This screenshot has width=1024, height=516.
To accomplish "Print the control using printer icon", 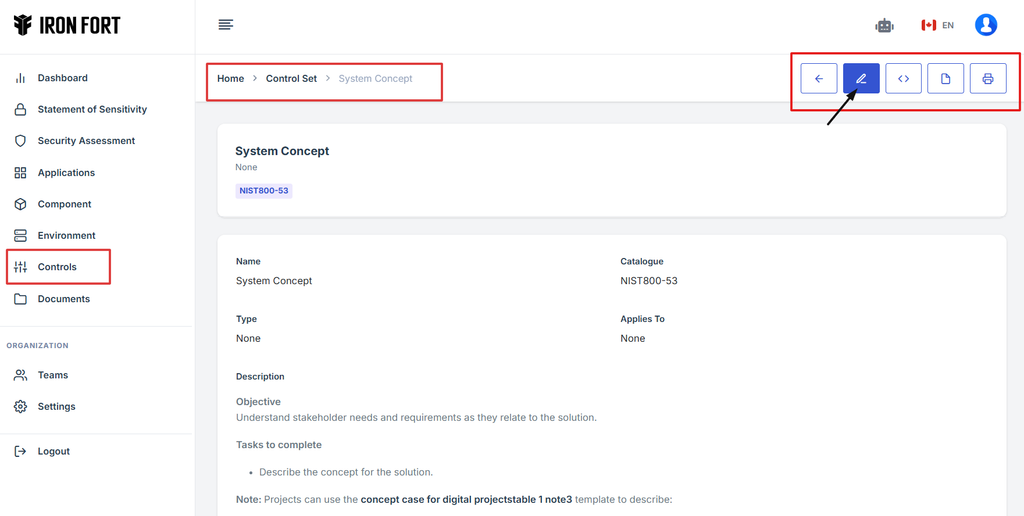I will [x=987, y=79].
